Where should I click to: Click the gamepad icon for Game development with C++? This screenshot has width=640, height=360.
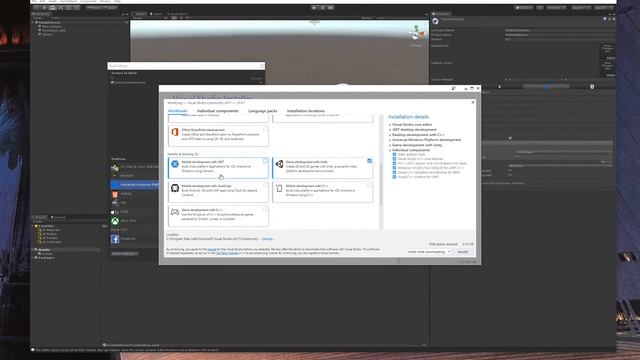pyautogui.click(x=175, y=212)
